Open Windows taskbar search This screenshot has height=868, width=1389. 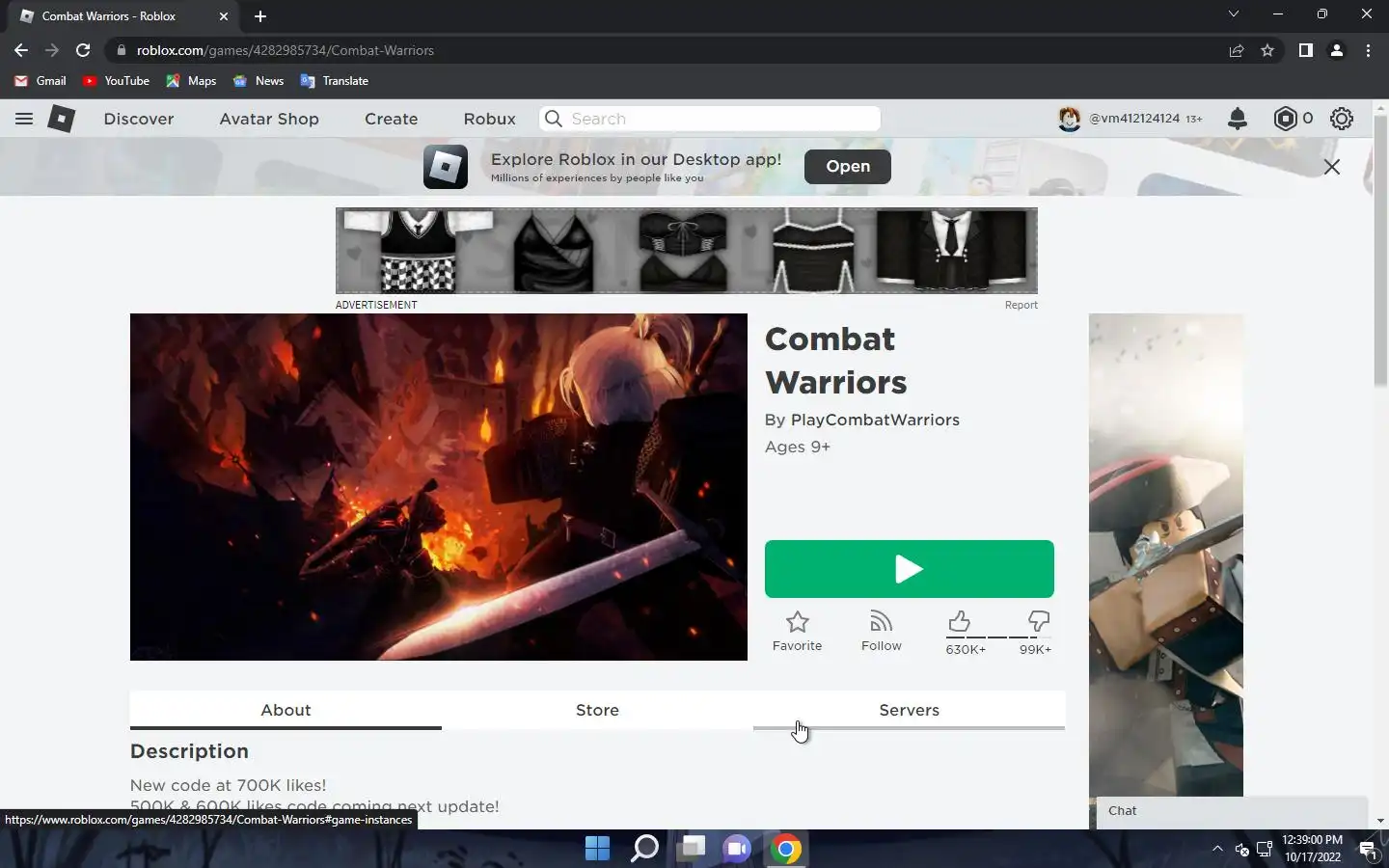click(x=644, y=849)
